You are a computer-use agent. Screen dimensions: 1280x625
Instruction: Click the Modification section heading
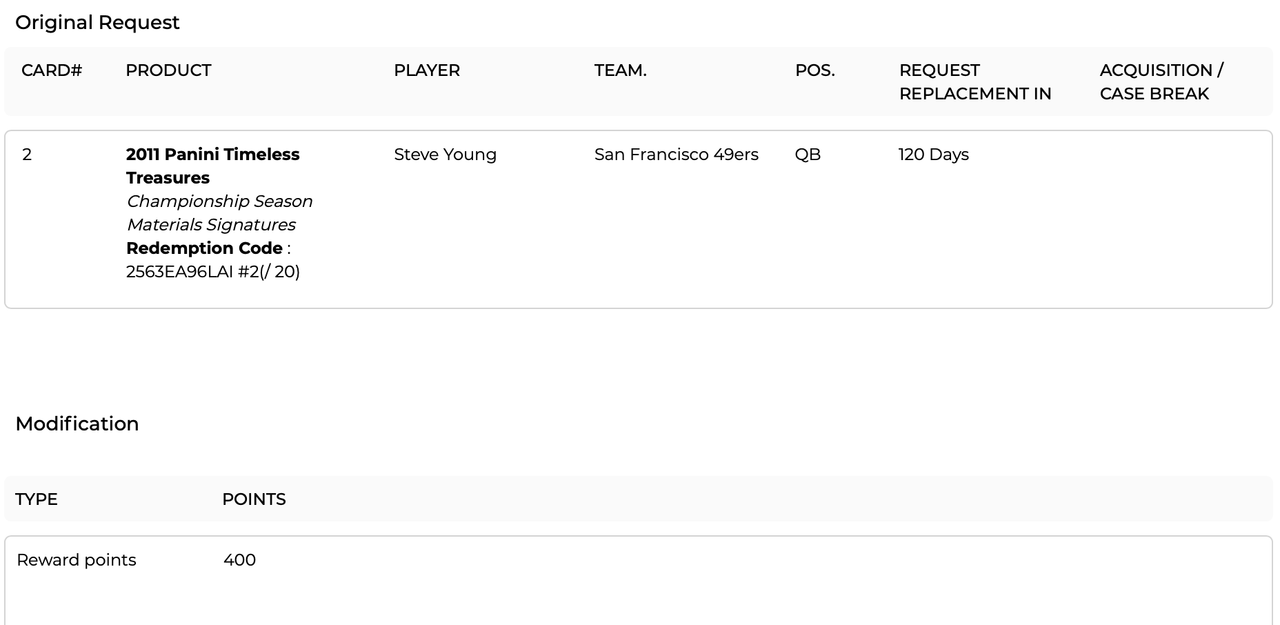tap(77, 424)
